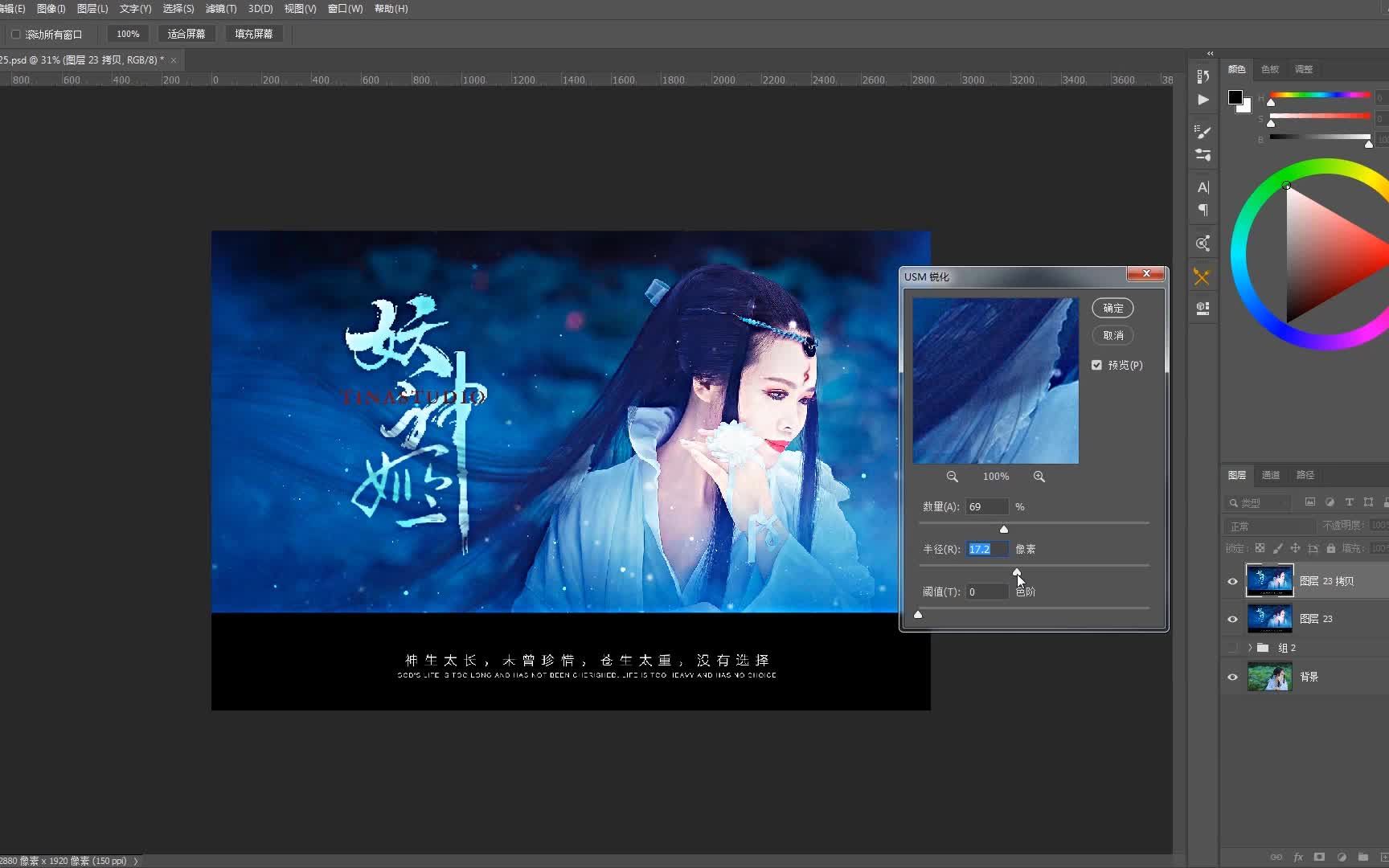
Task: Filter layers by type (text) layers
Action: coord(1349,502)
